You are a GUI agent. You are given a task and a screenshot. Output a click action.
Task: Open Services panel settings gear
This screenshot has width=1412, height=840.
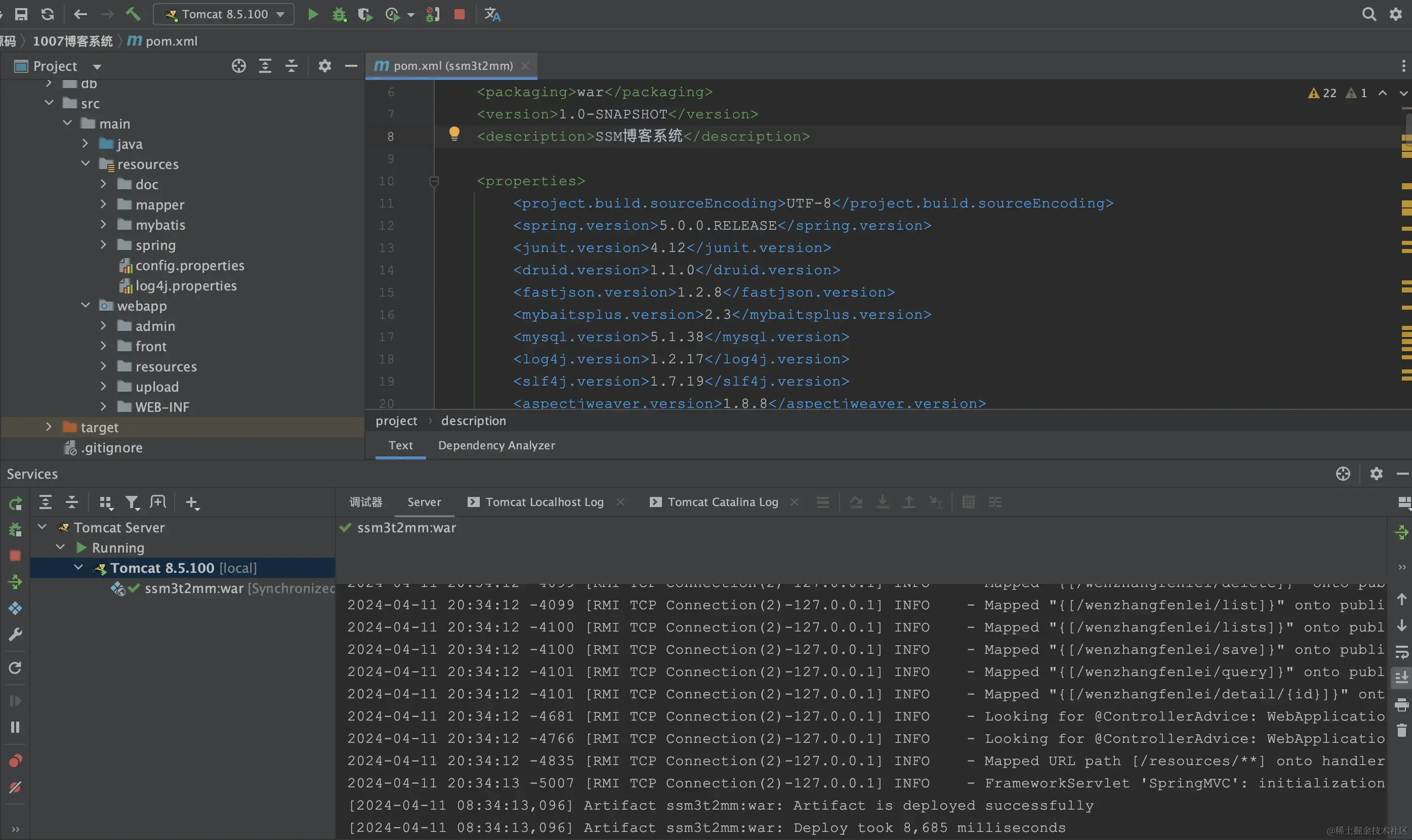1377,473
